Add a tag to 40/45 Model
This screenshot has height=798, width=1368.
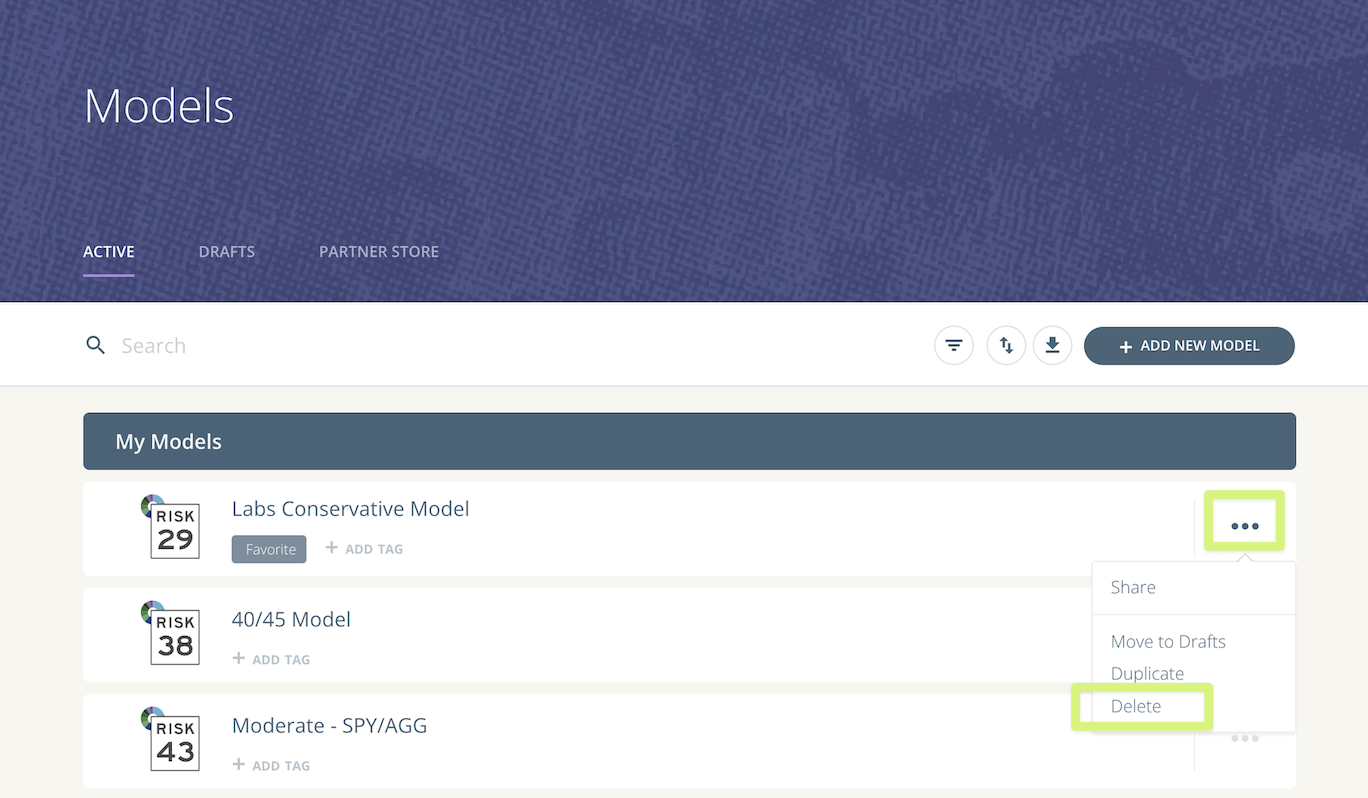[271, 659]
